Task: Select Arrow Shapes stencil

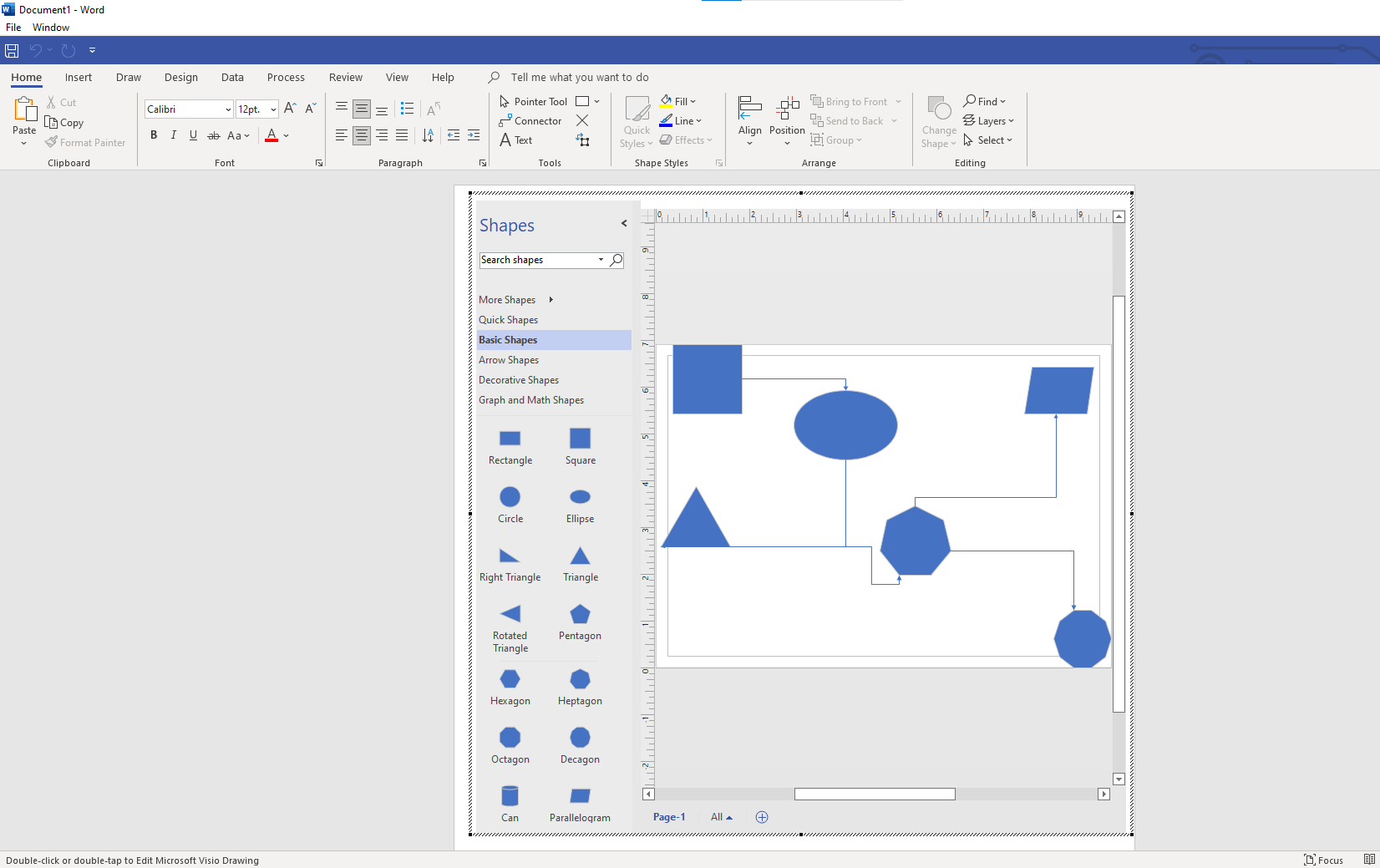Action: pos(509,360)
